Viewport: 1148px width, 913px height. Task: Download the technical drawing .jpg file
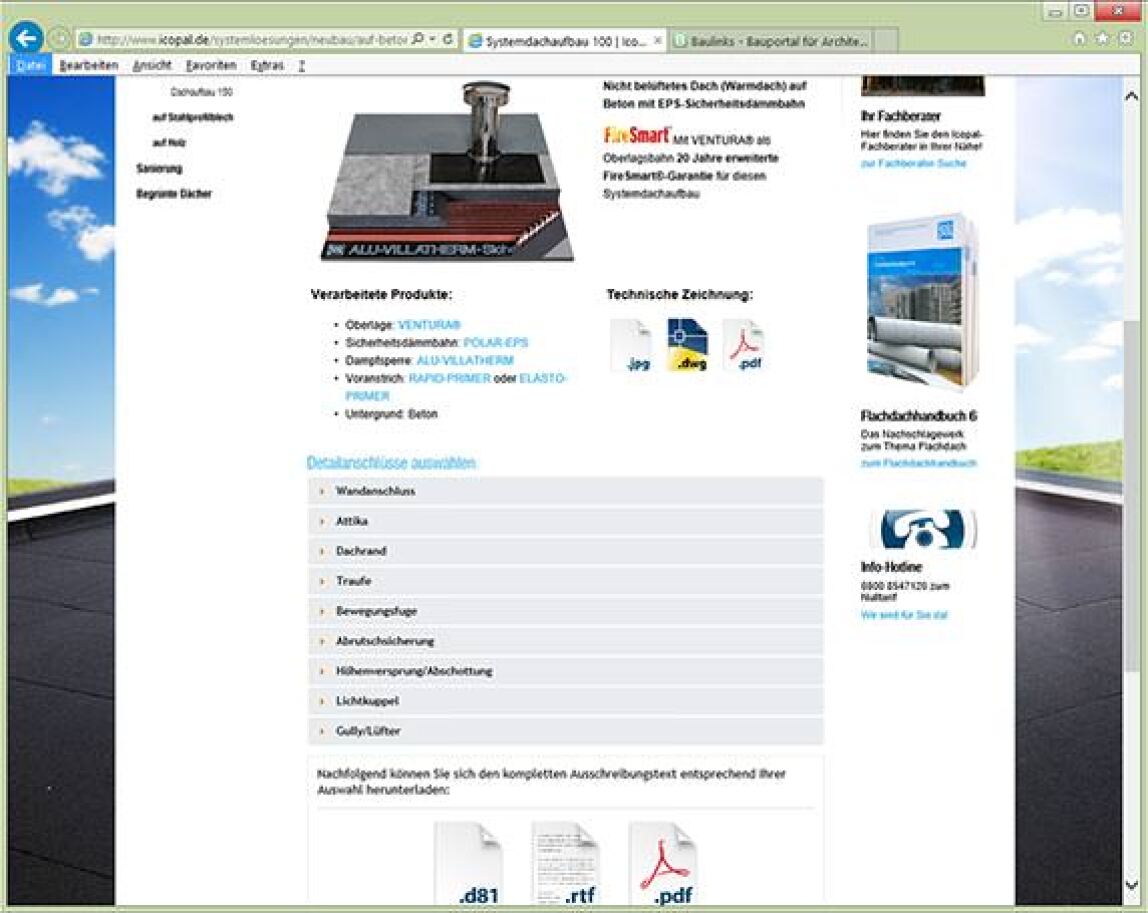632,345
